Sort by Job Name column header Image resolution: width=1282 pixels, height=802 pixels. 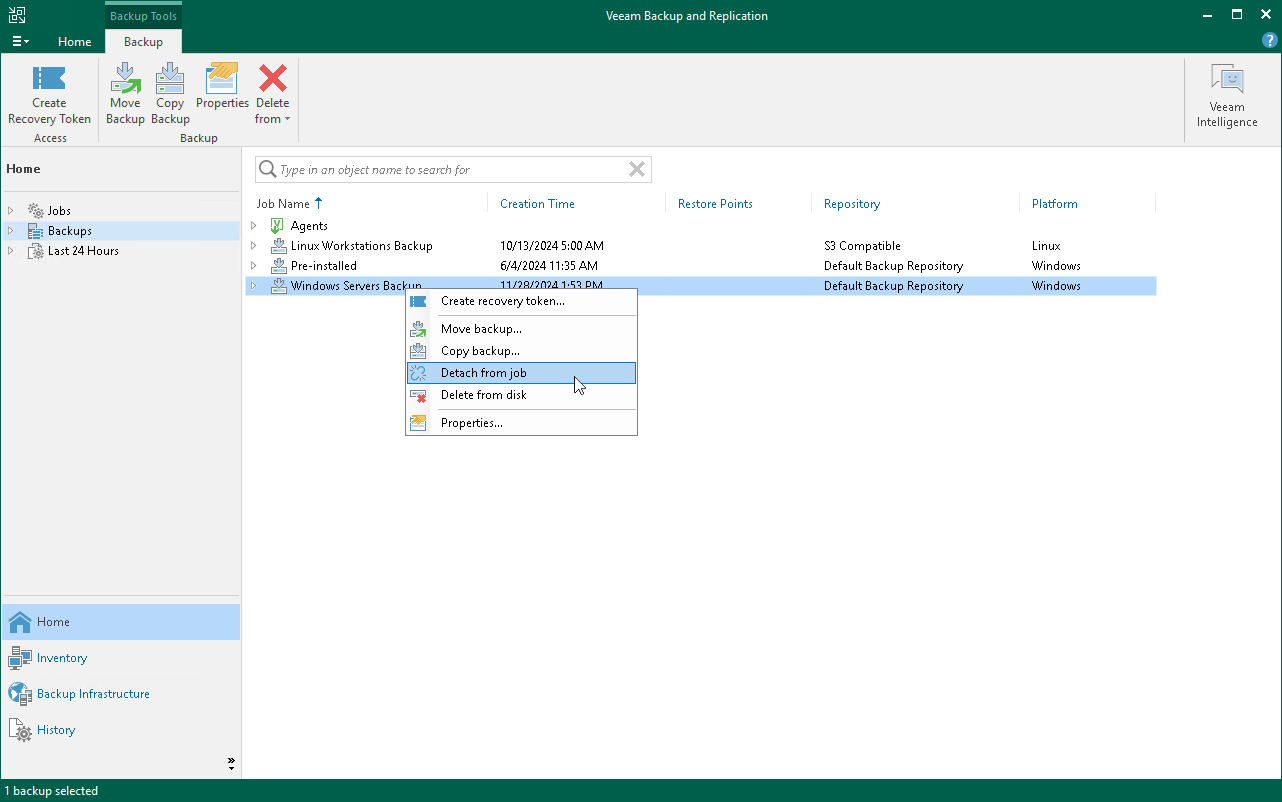coord(283,204)
